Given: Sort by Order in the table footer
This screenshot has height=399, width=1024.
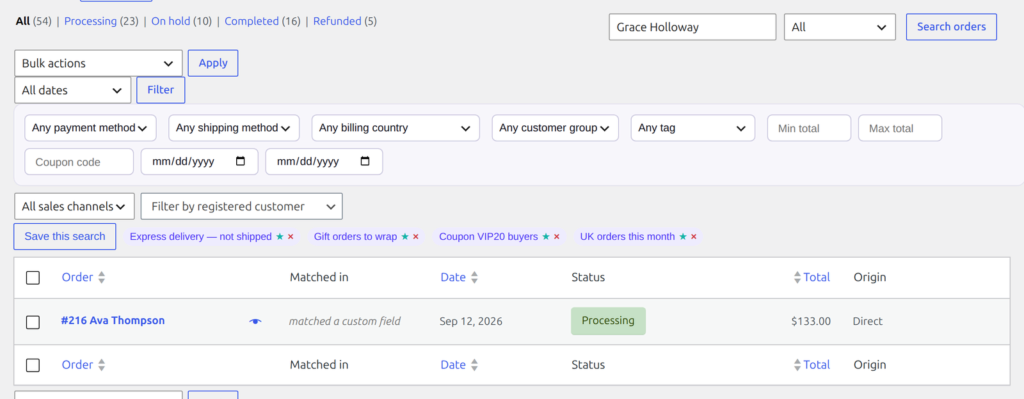Looking at the screenshot, I should point(83,364).
